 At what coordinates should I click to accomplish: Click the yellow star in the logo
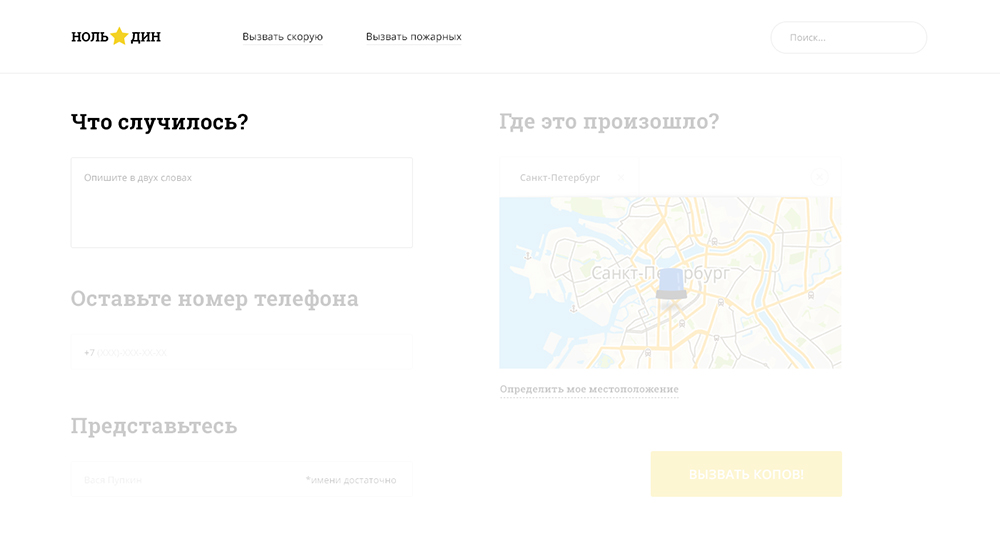(x=120, y=36)
